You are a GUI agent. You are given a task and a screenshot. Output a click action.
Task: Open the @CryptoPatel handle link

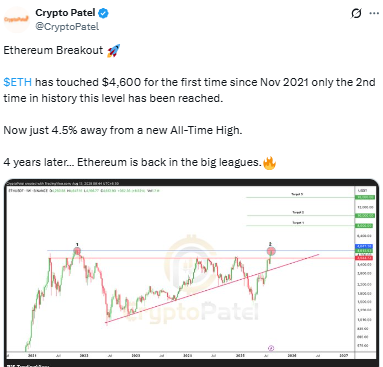pyautogui.click(x=67, y=27)
